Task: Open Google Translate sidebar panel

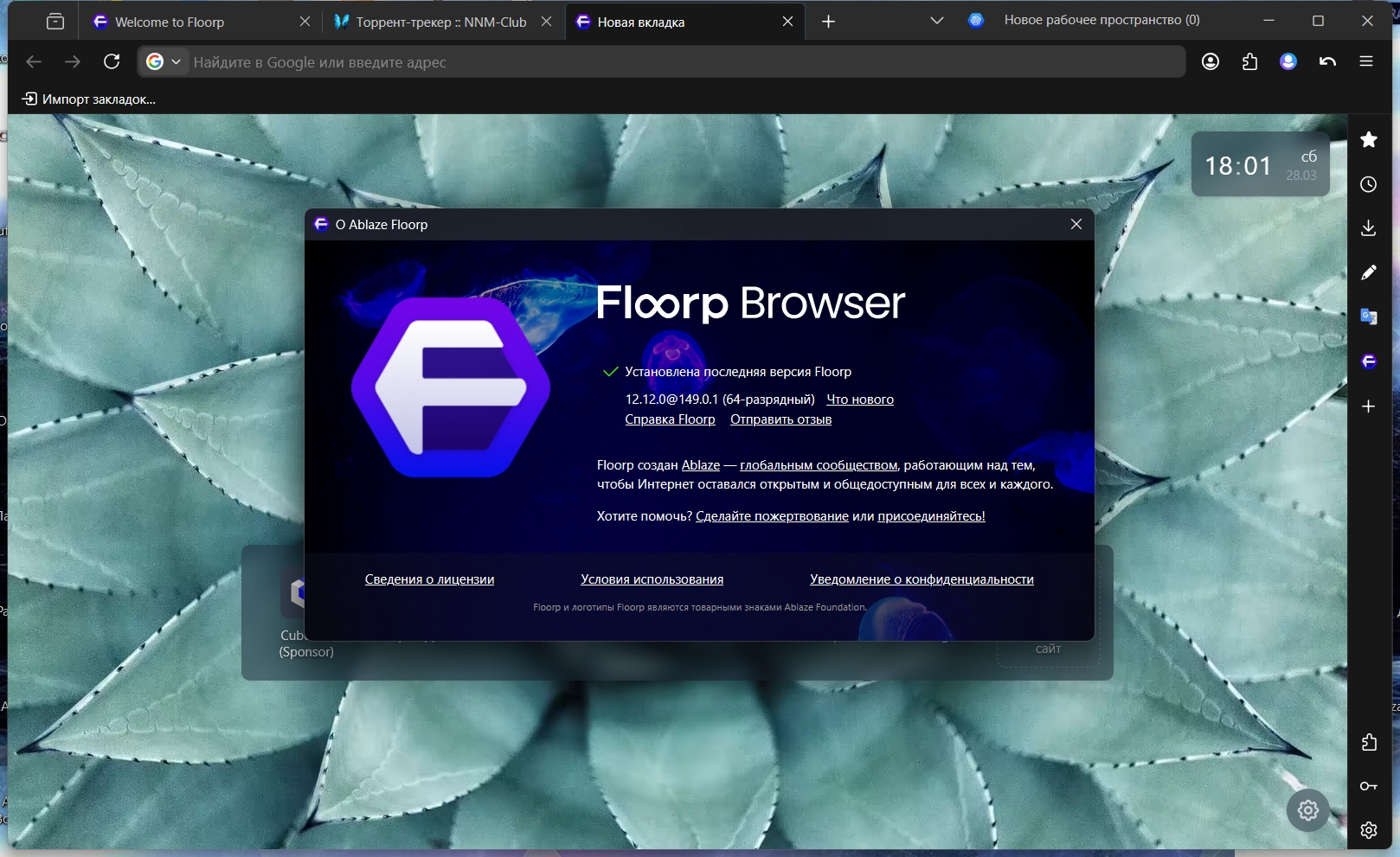Action: (x=1368, y=317)
